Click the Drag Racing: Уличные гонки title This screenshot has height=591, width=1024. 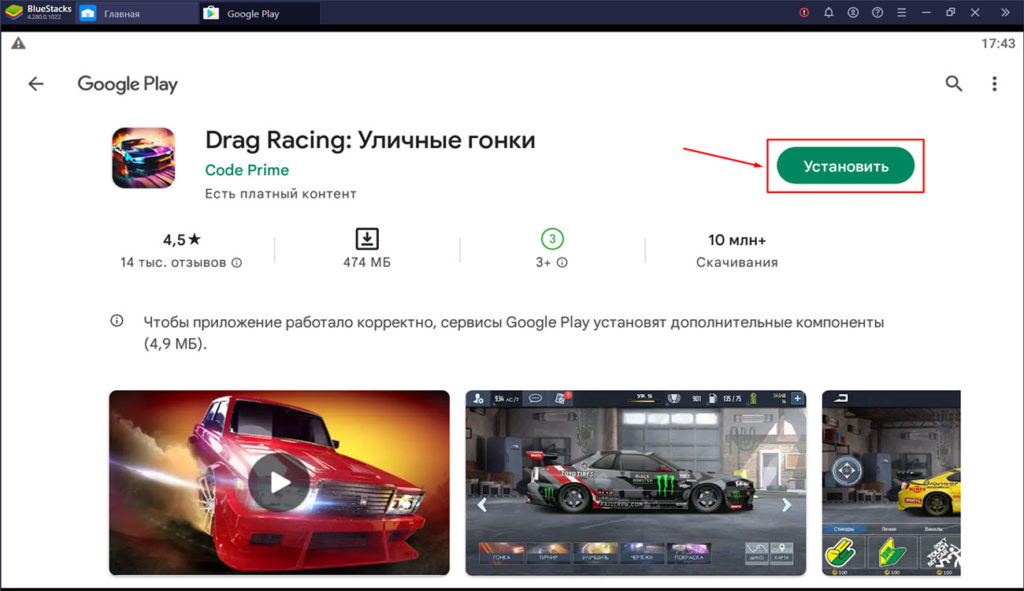[370, 140]
